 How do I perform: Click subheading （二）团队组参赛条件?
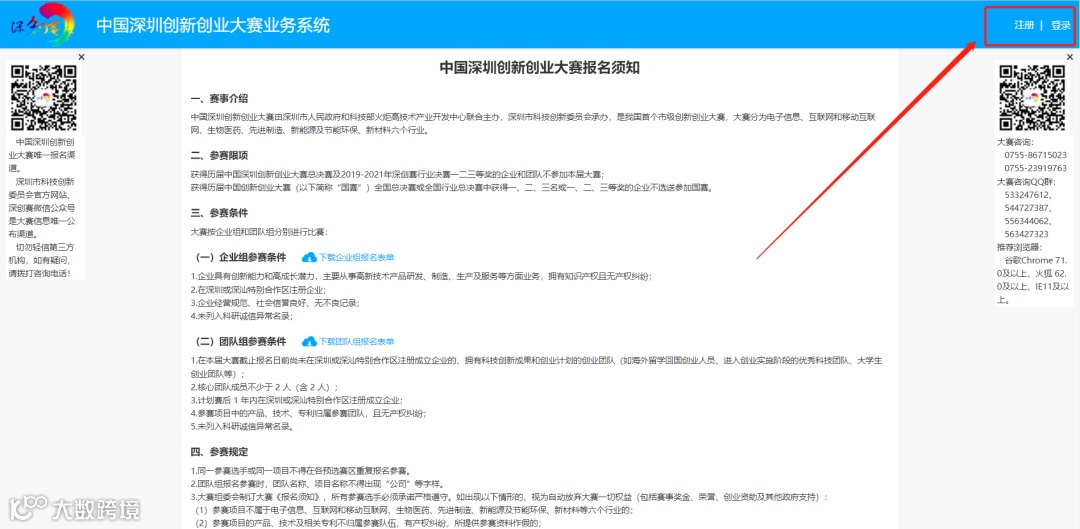point(241,342)
